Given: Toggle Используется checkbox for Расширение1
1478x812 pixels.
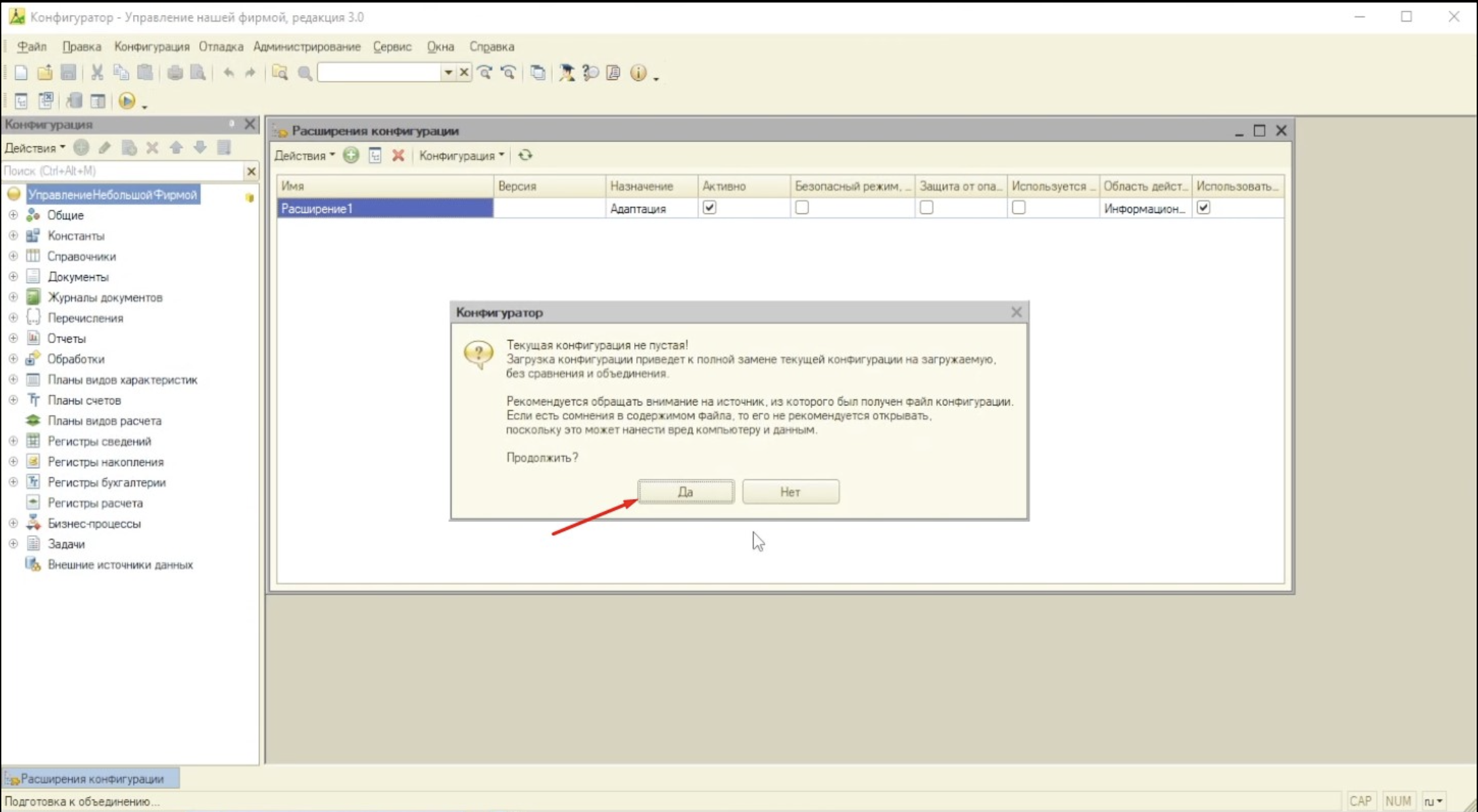Looking at the screenshot, I should click(x=1019, y=208).
